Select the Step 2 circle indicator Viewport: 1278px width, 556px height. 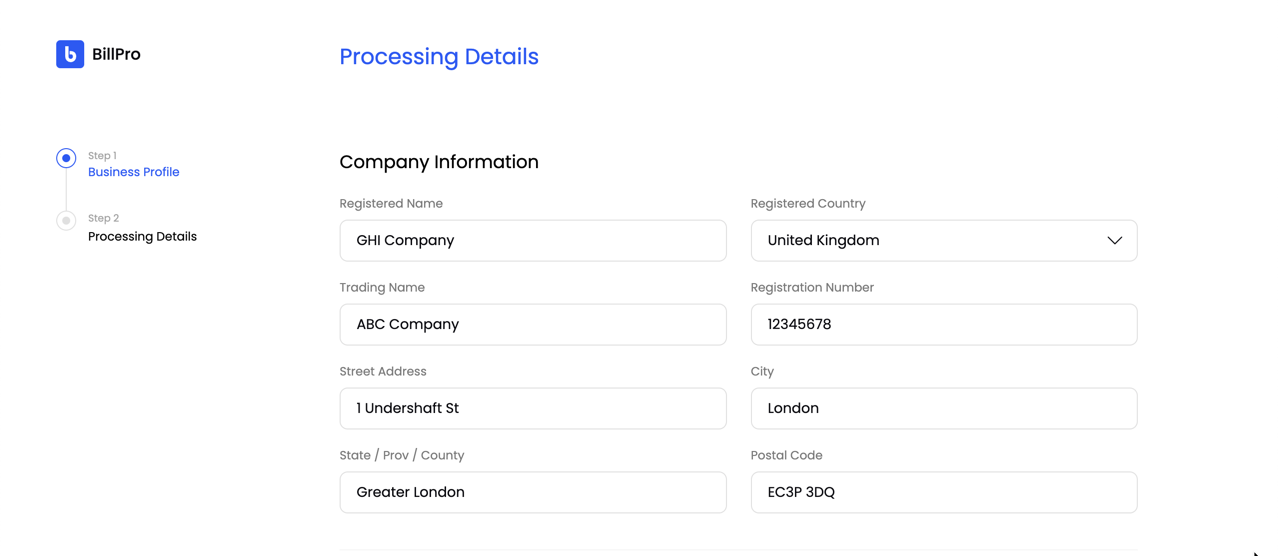tap(66, 220)
